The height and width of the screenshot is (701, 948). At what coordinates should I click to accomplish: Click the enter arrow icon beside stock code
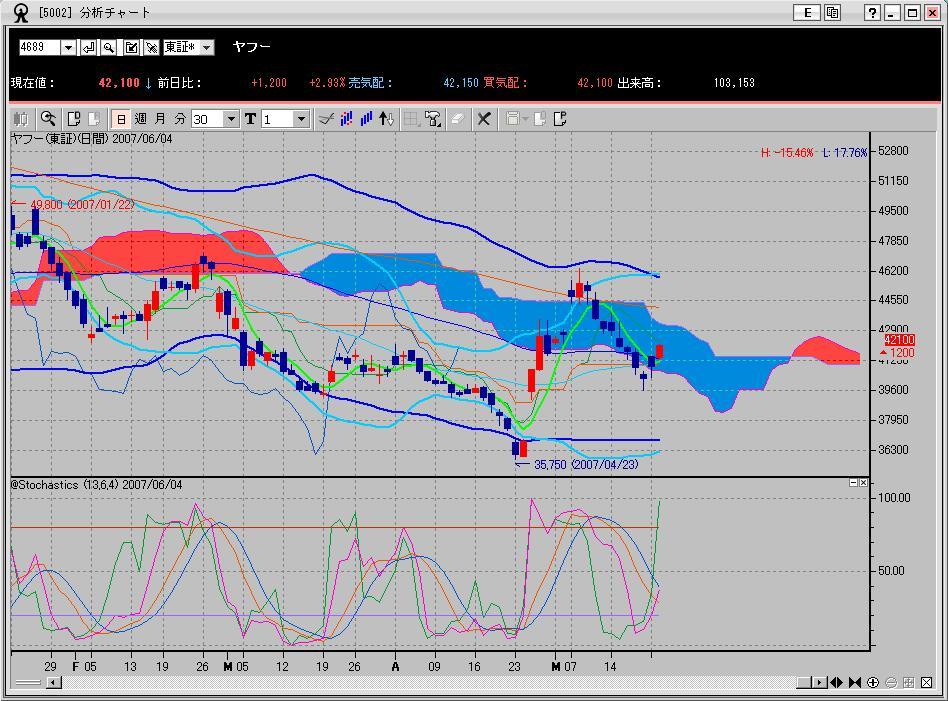click(x=89, y=48)
